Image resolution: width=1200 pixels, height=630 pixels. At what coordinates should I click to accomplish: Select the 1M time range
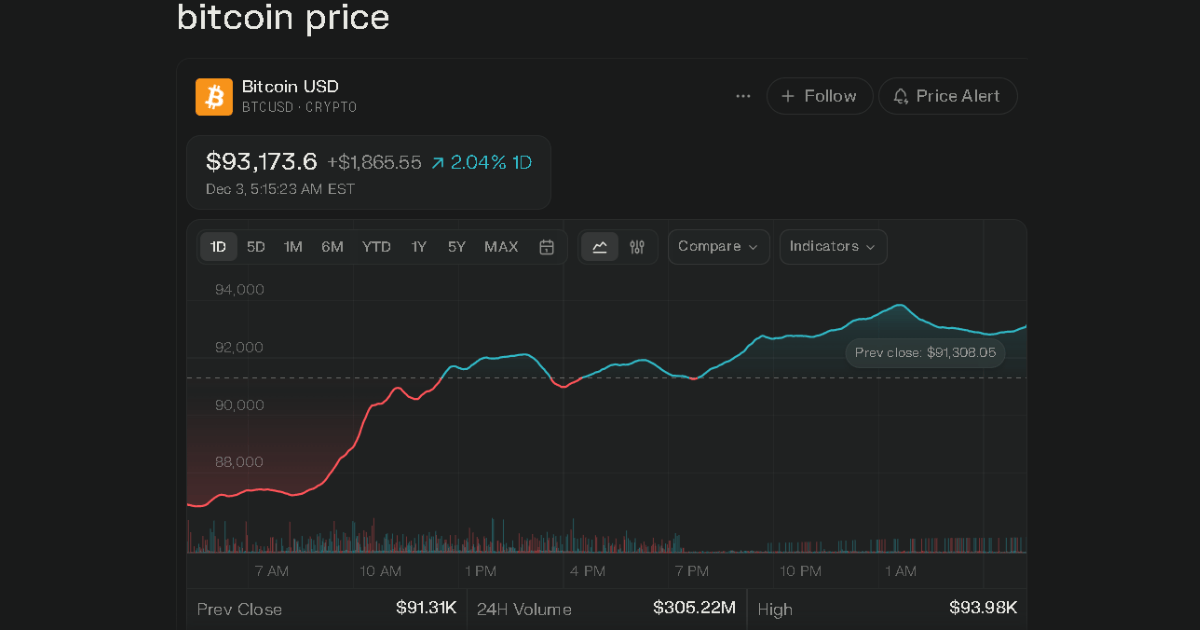point(293,247)
